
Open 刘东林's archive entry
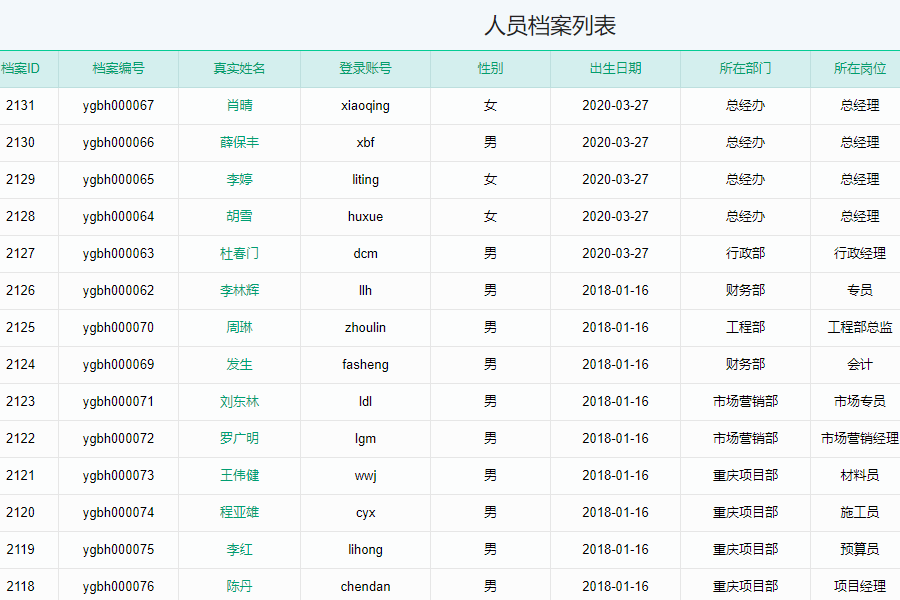[x=239, y=402]
